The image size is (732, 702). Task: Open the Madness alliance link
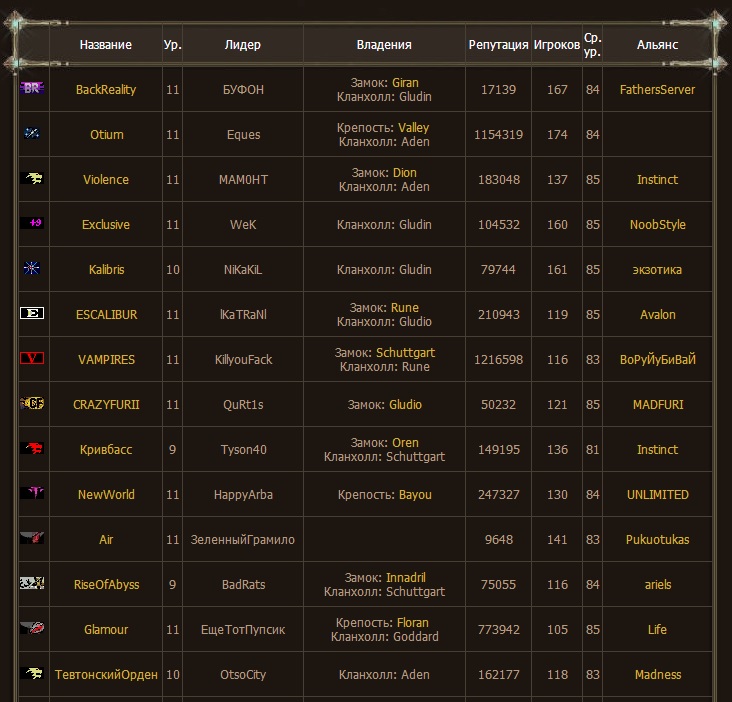(x=658, y=675)
